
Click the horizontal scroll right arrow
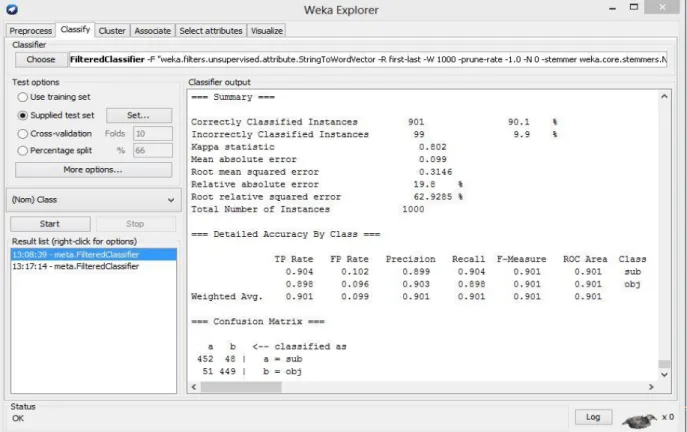(651, 387)
